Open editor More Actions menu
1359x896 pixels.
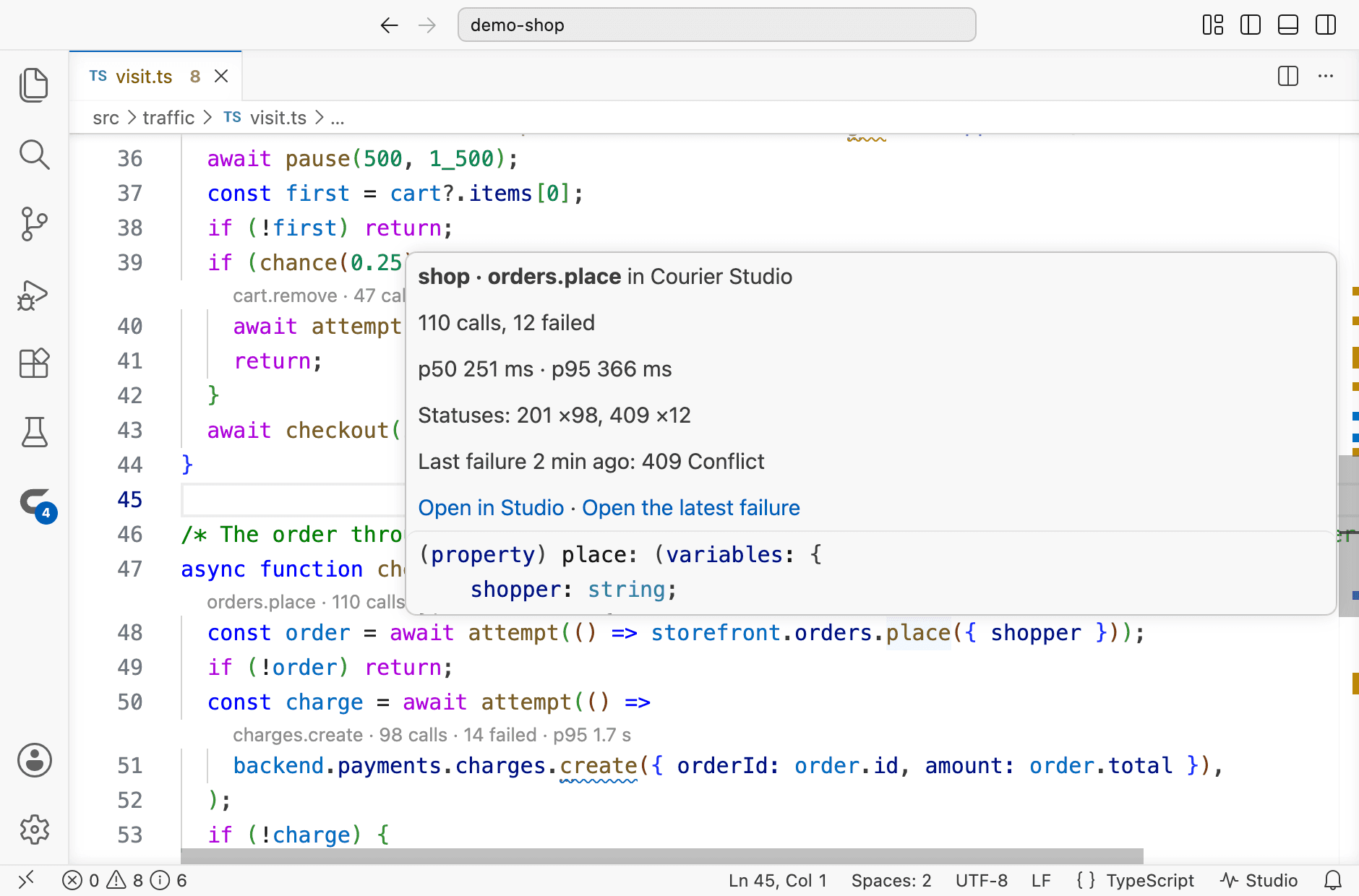pyautogui.click(x=1326, y=76)
